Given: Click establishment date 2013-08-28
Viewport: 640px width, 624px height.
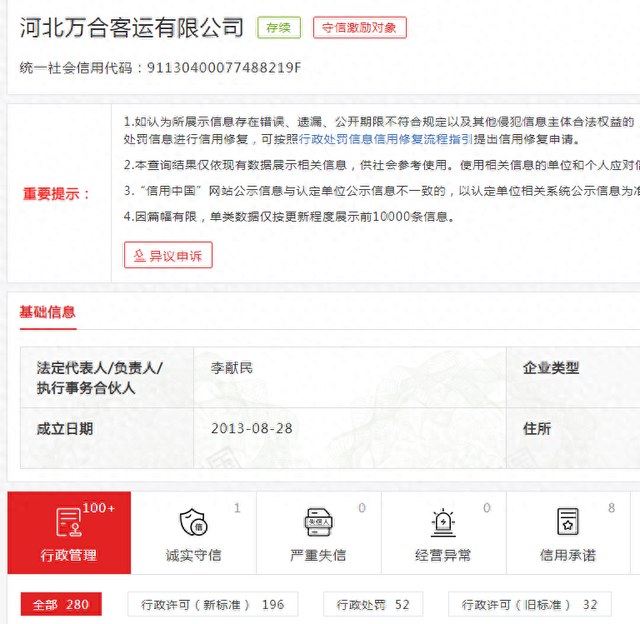Looking at the screenshot, I should tap(251, 429).
